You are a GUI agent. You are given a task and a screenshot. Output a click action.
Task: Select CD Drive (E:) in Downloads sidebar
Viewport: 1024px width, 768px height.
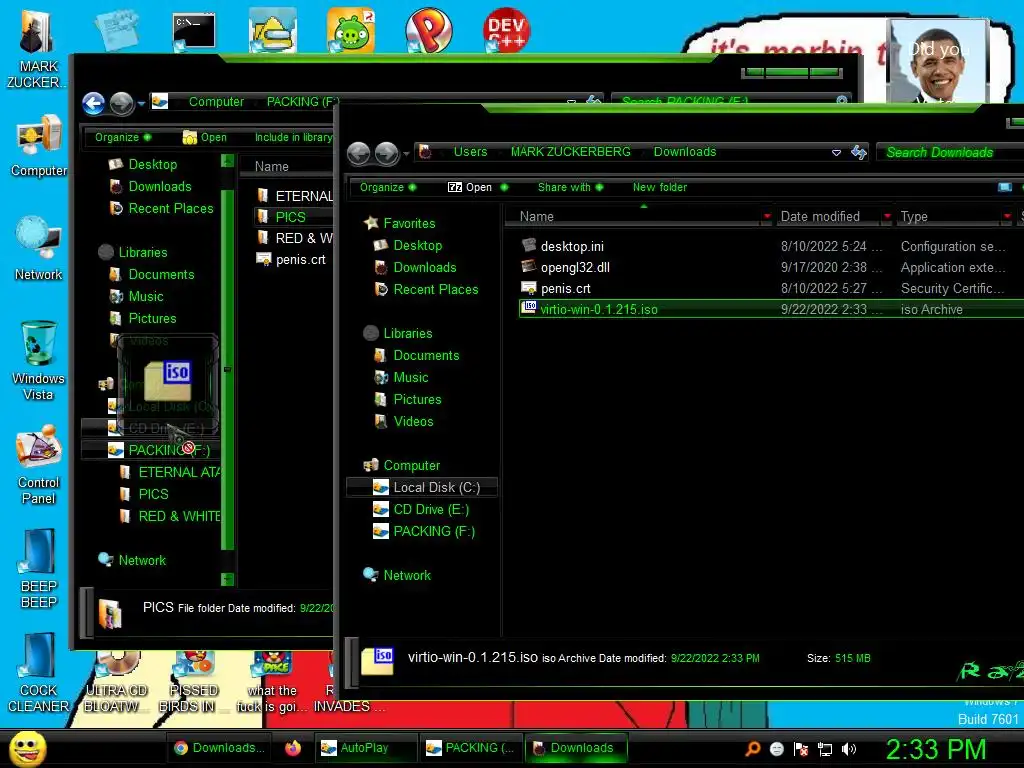point(422,509)
